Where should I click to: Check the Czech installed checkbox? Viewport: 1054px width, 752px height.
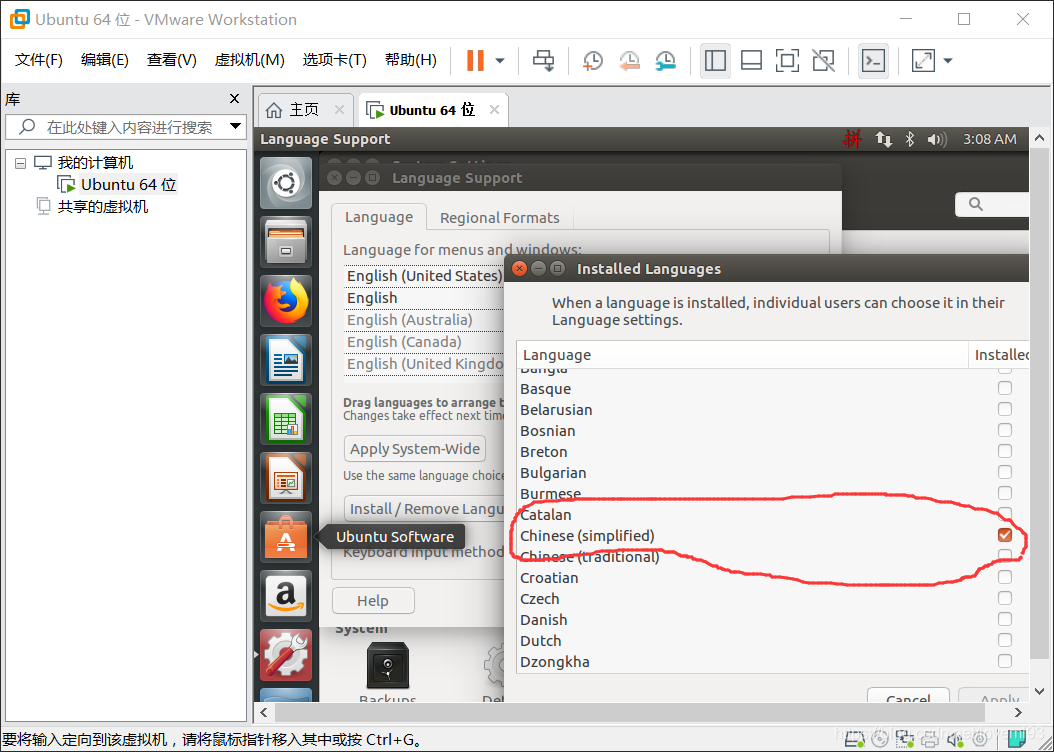[1005, 597]
